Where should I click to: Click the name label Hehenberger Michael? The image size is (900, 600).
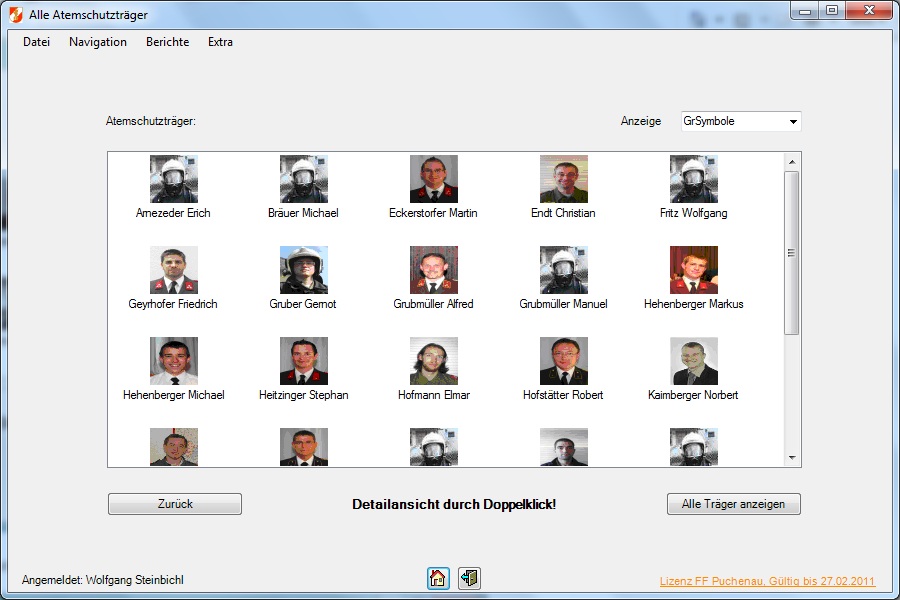(173, 395)
